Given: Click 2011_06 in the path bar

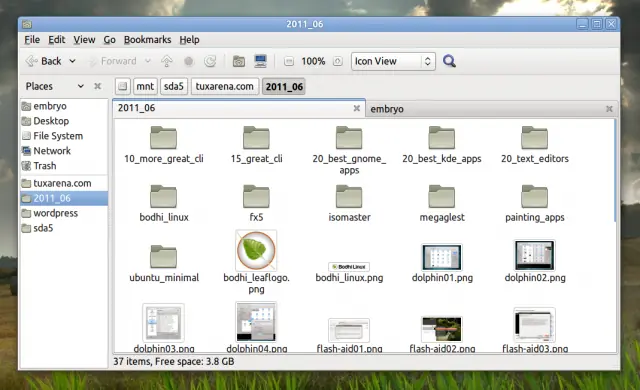Looking at the screenshot, I should (x=284, y=86).
